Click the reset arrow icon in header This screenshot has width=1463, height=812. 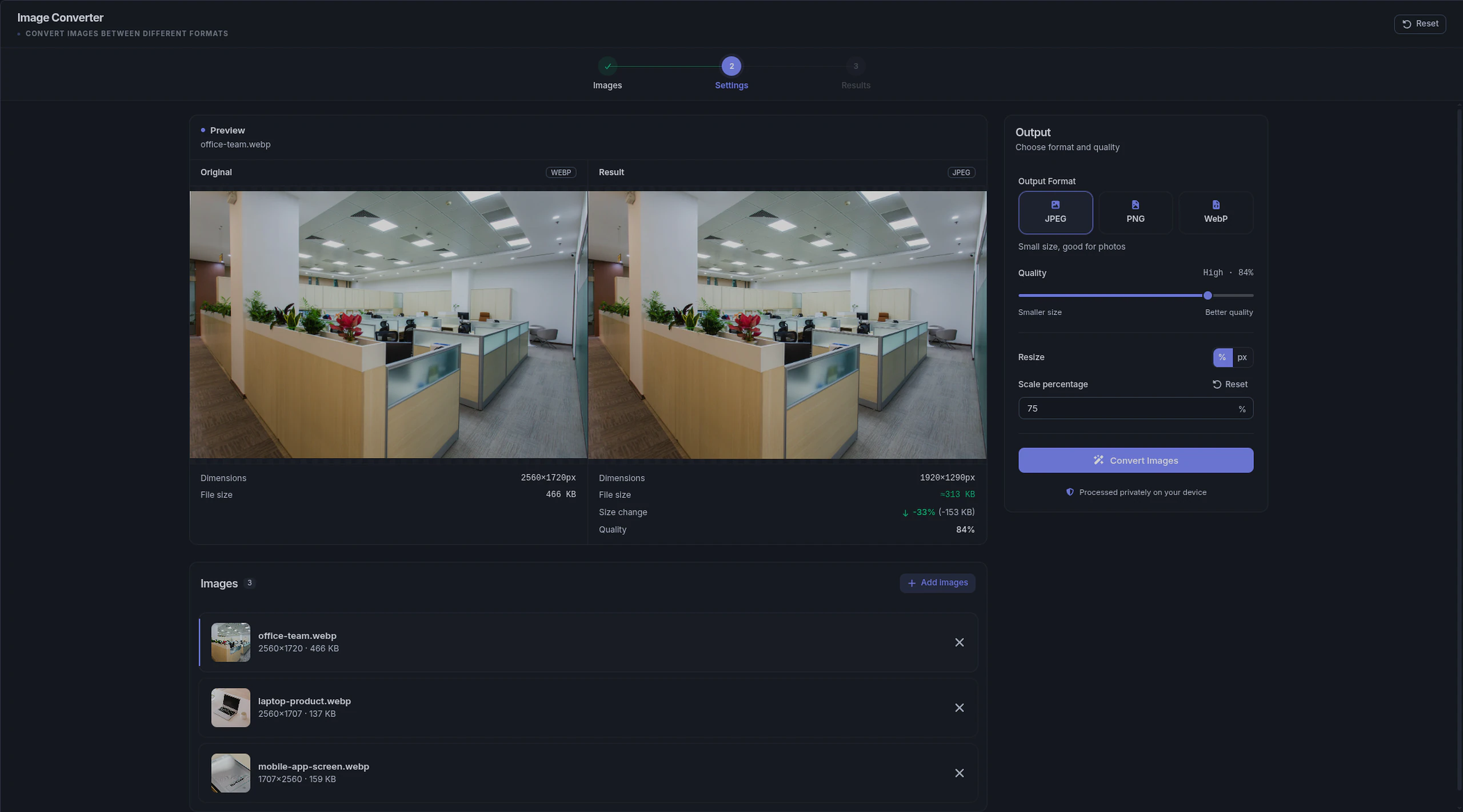[1406, 24]
